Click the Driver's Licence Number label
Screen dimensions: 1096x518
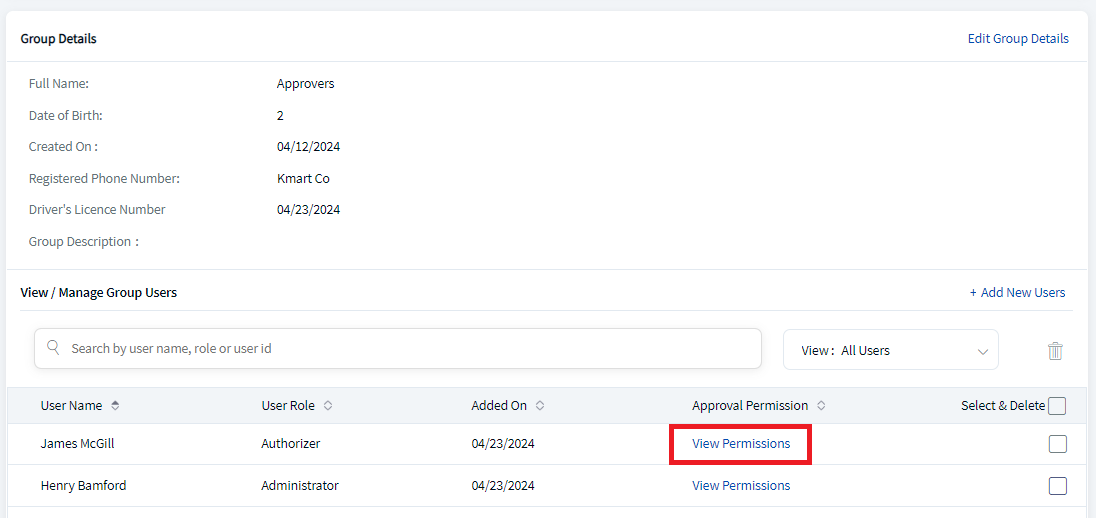pos(97,210)
